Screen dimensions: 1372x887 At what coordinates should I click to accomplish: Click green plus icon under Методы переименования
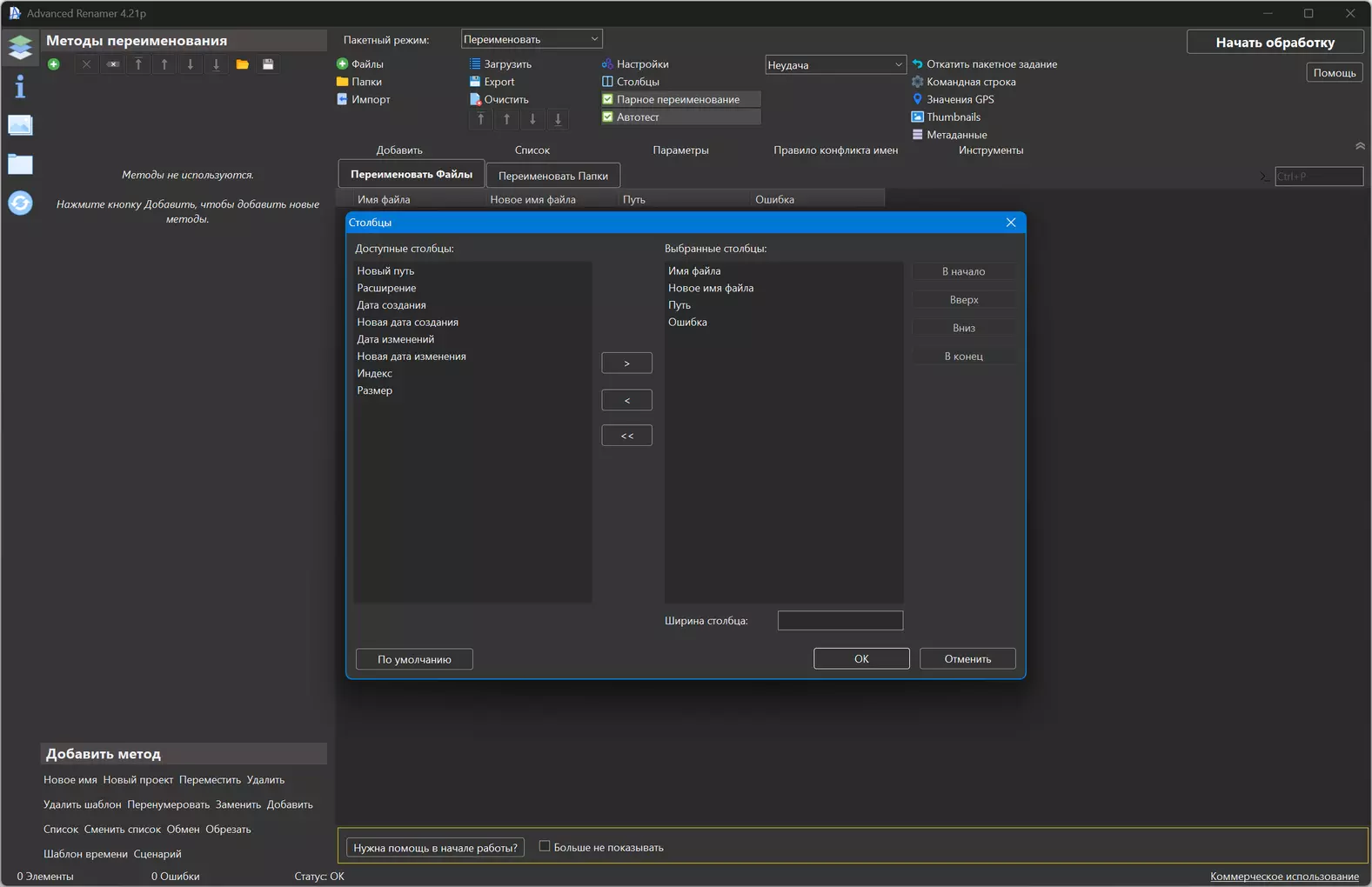click(x=54, y=64)
